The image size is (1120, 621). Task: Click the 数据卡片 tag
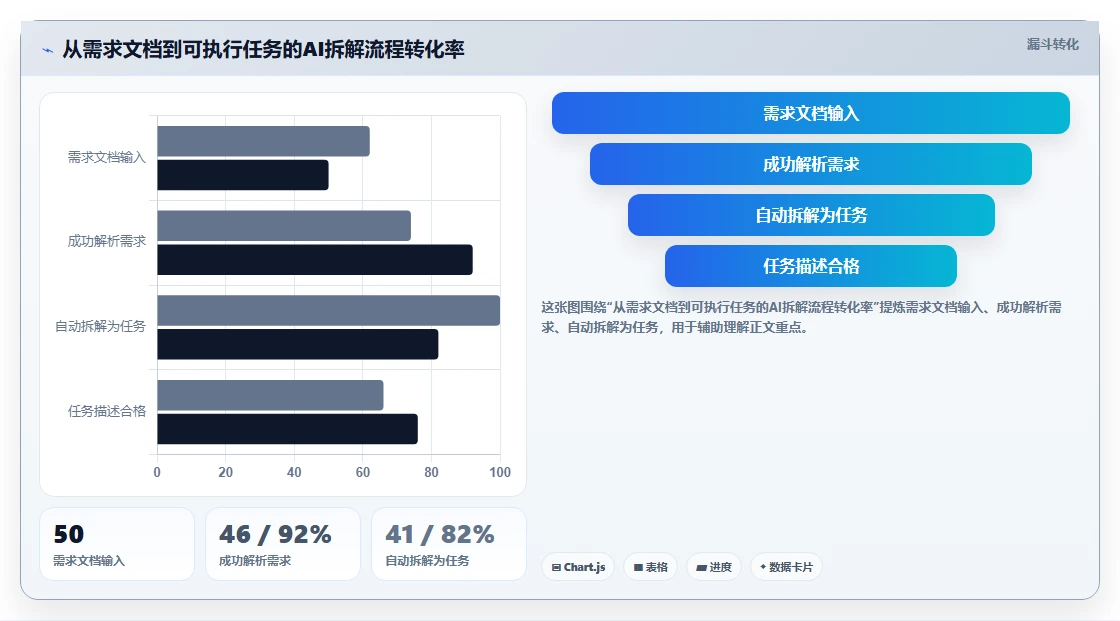(x=786, y=567)
